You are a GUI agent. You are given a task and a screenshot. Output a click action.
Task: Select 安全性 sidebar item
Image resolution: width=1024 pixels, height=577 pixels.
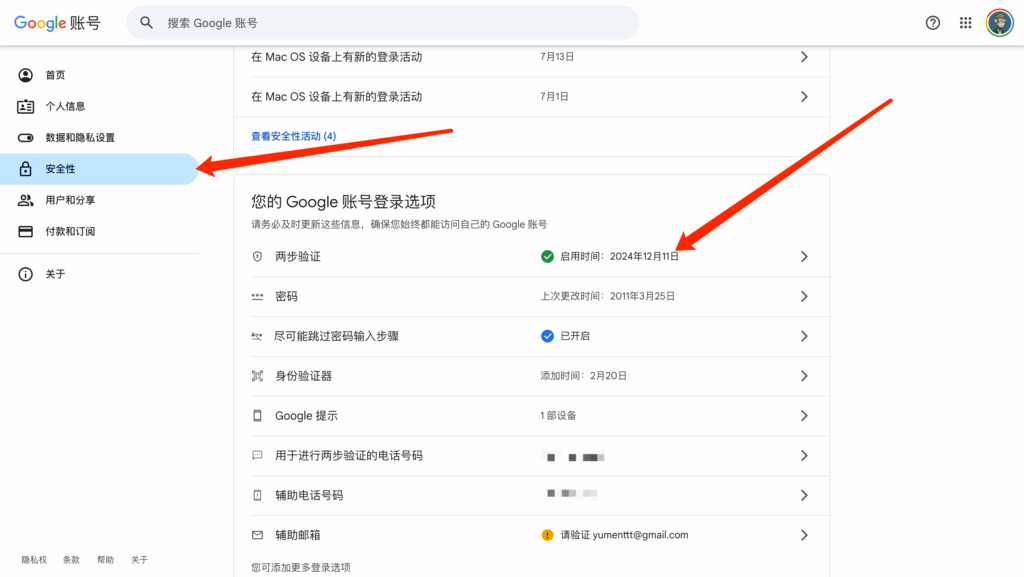tap(99, 169)
